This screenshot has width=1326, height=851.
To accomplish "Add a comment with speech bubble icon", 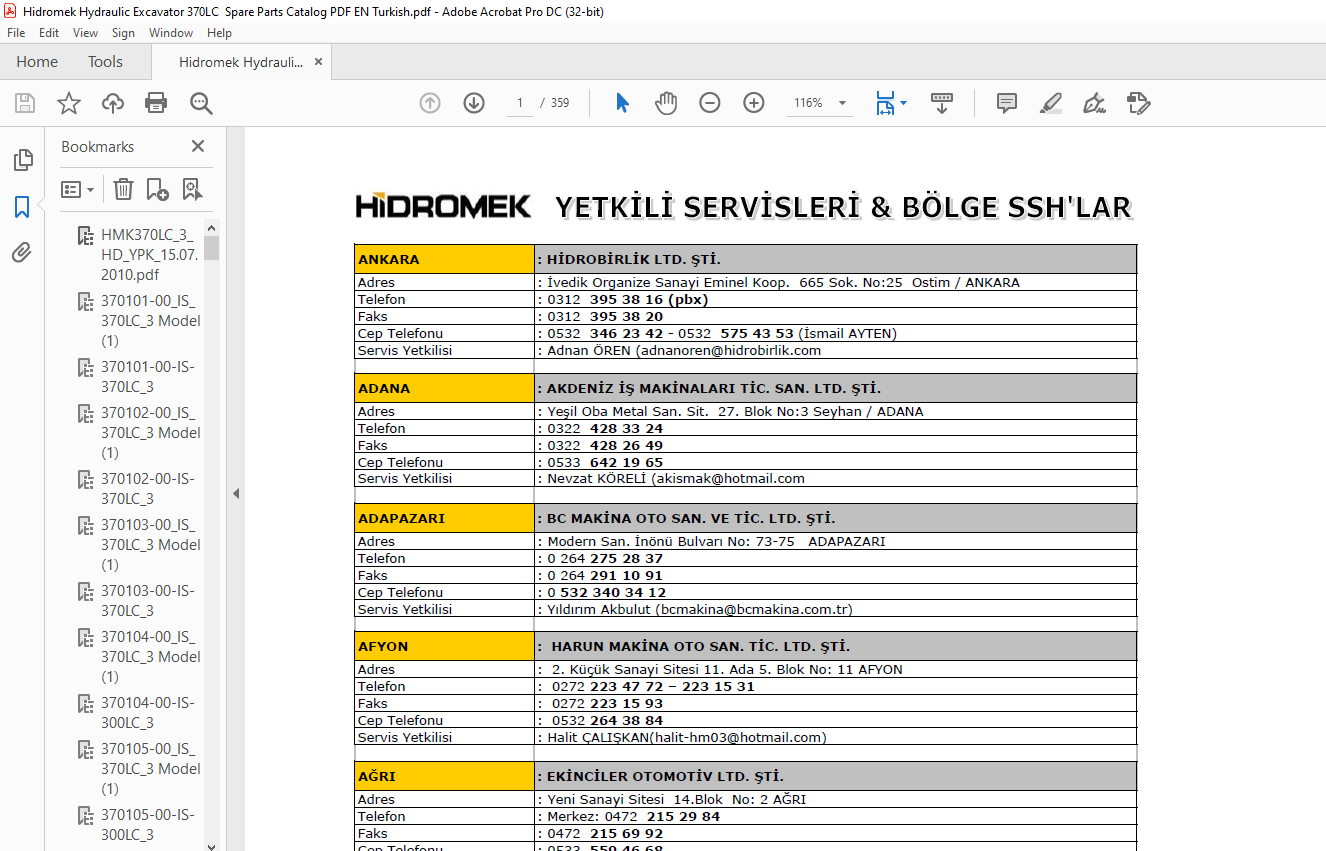I will coord(1007,103).
